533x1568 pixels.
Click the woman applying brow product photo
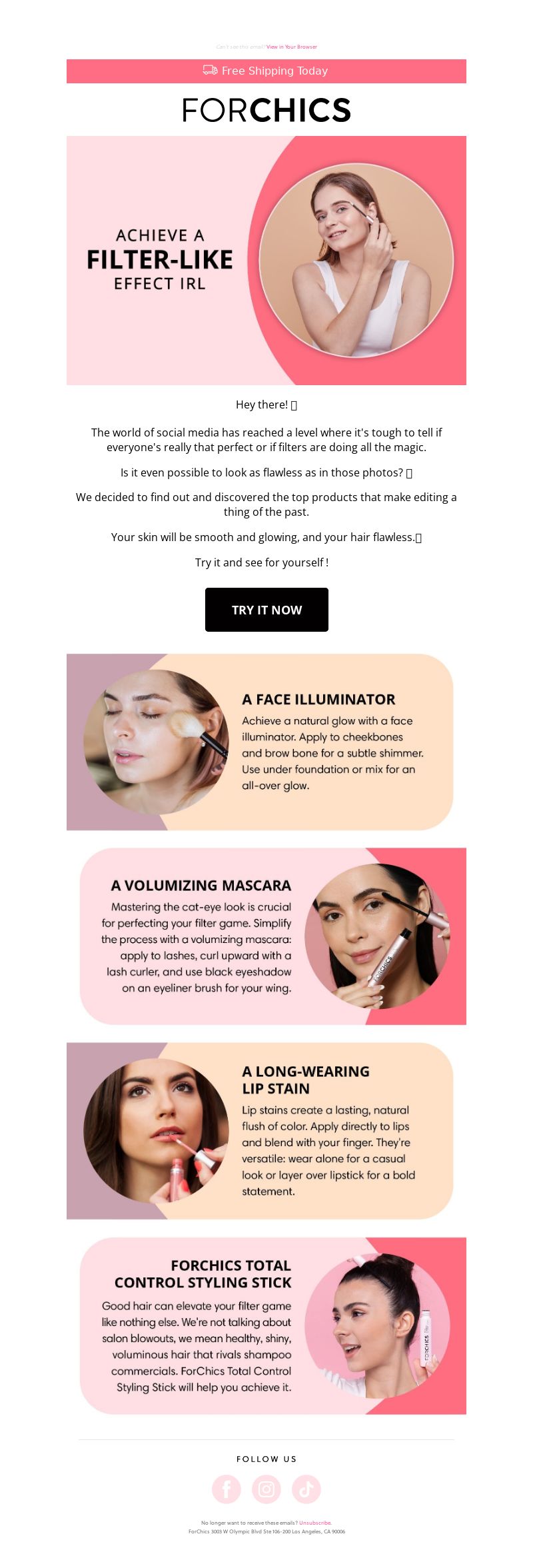356,261
